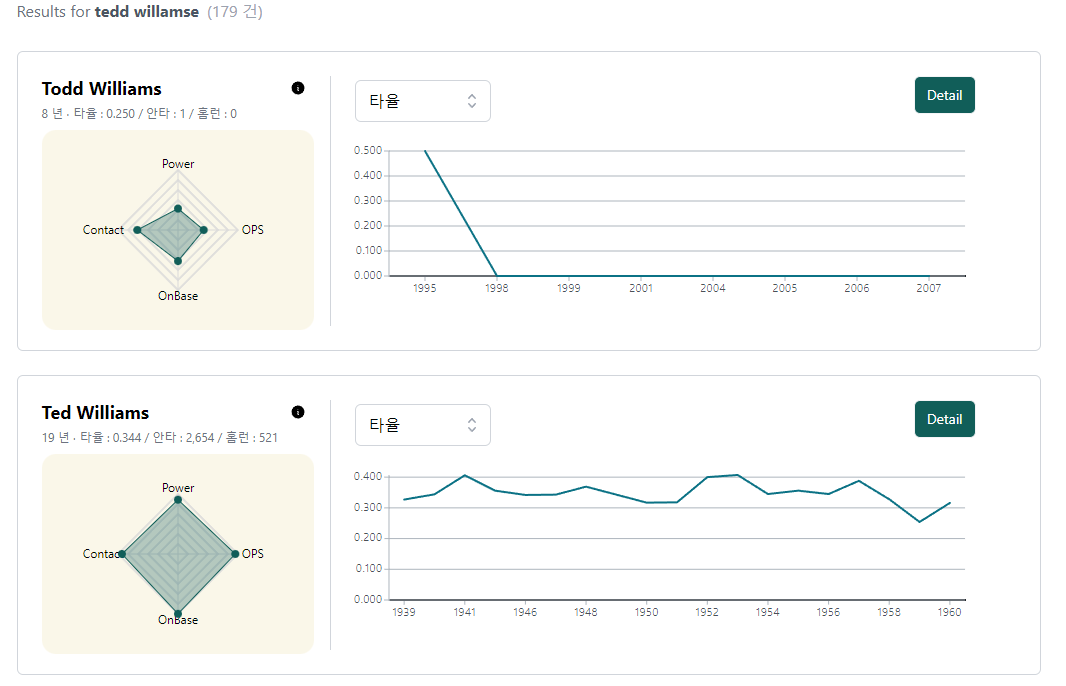Click the info icon beside Ted Williams
1066x686 pixels.
[x=297, y=412]
